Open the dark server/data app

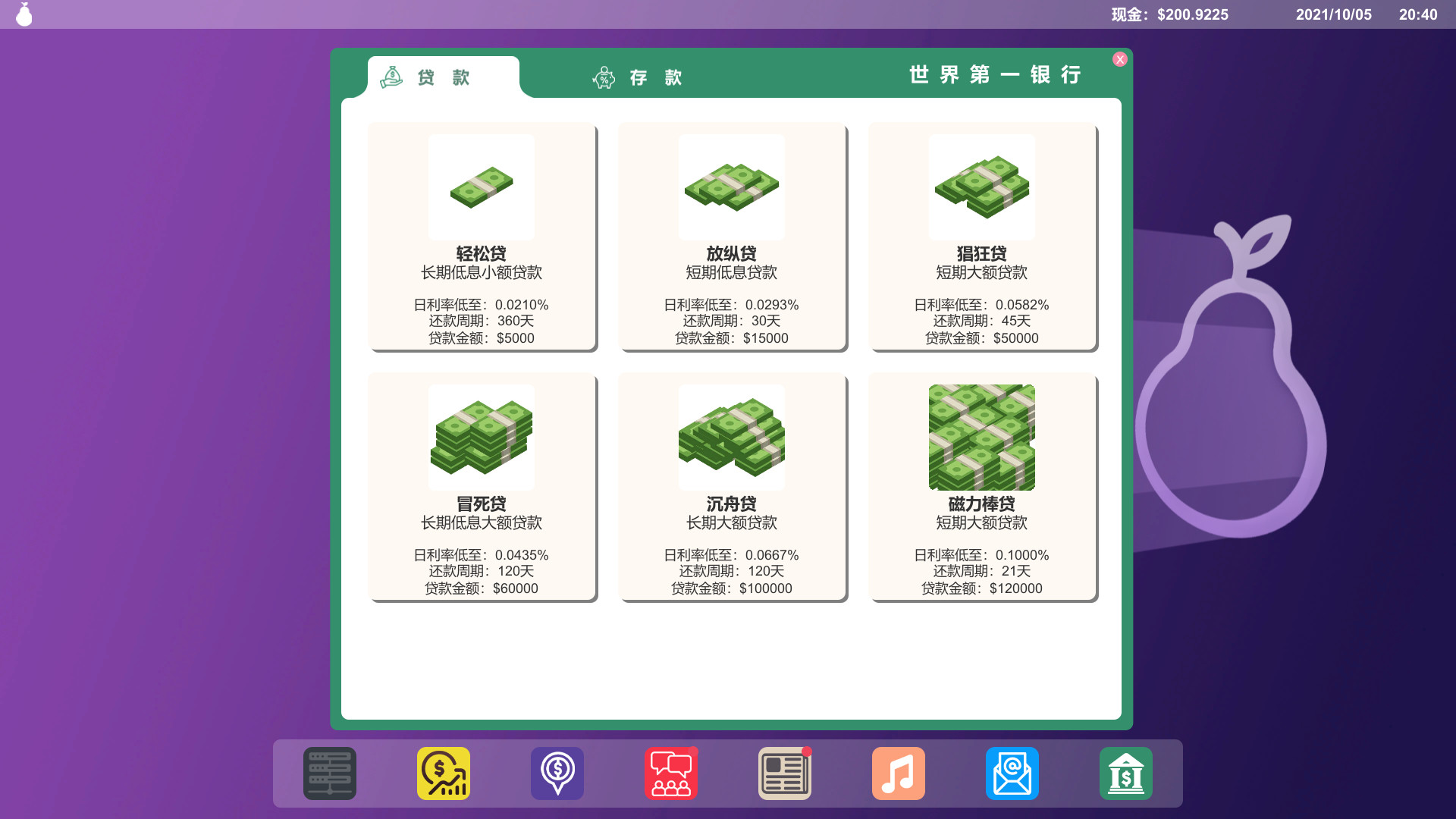(329, 773)
